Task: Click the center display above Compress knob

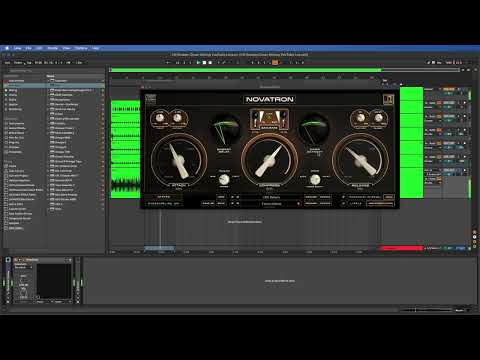Action: 269,119
